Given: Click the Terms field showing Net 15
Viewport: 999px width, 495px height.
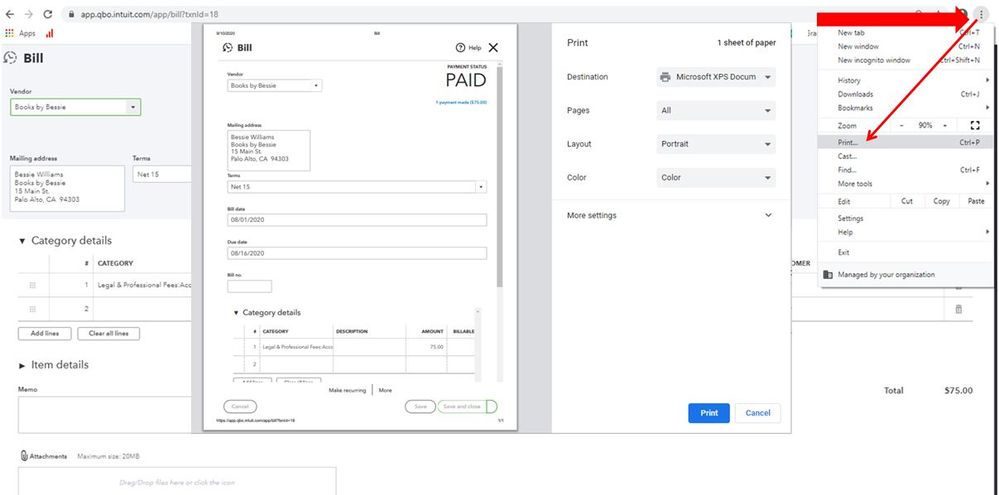Looking at the screenshot, I should tap(162, 175).
